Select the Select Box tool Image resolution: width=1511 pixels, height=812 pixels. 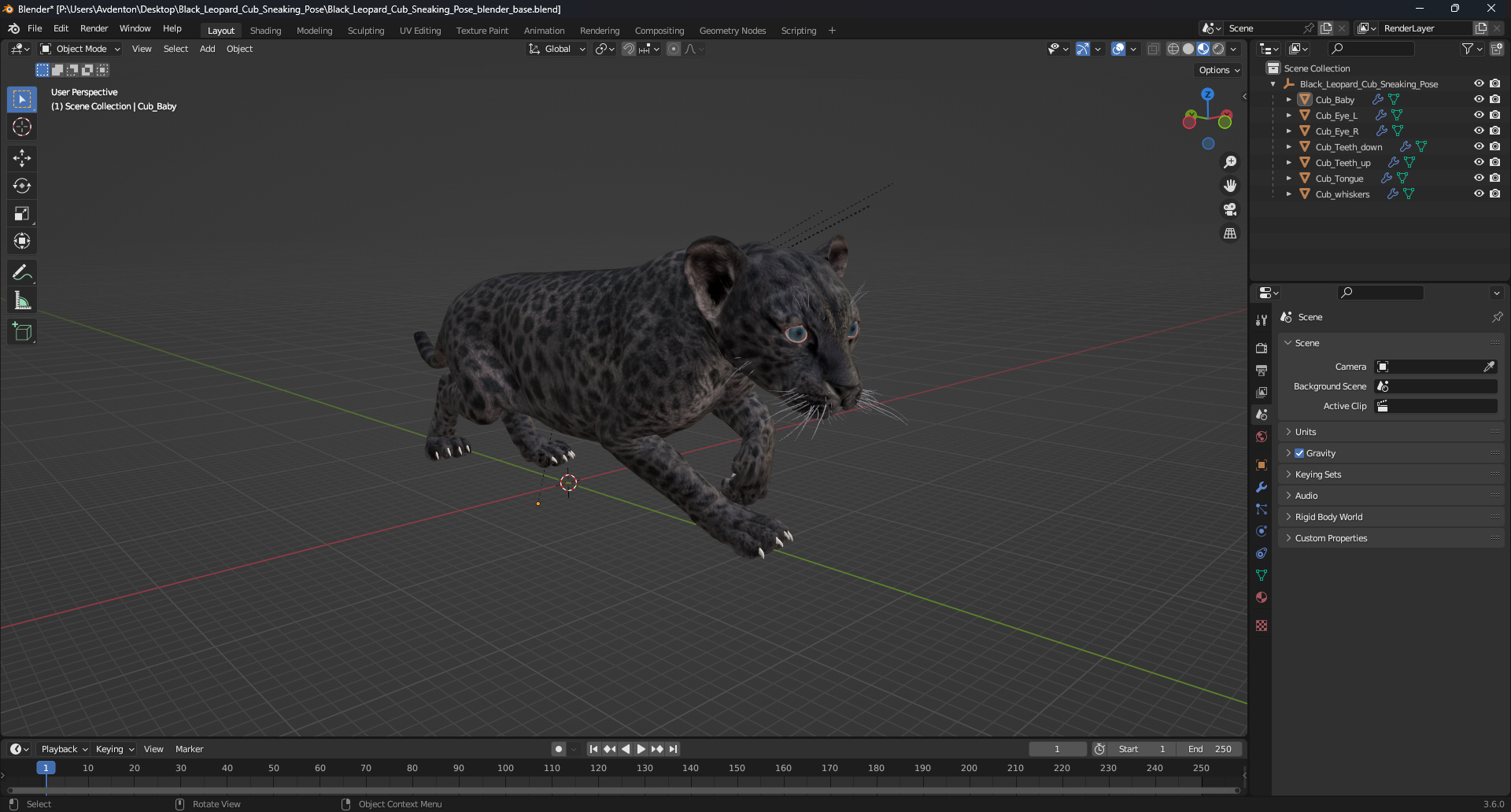coord(22,99)
